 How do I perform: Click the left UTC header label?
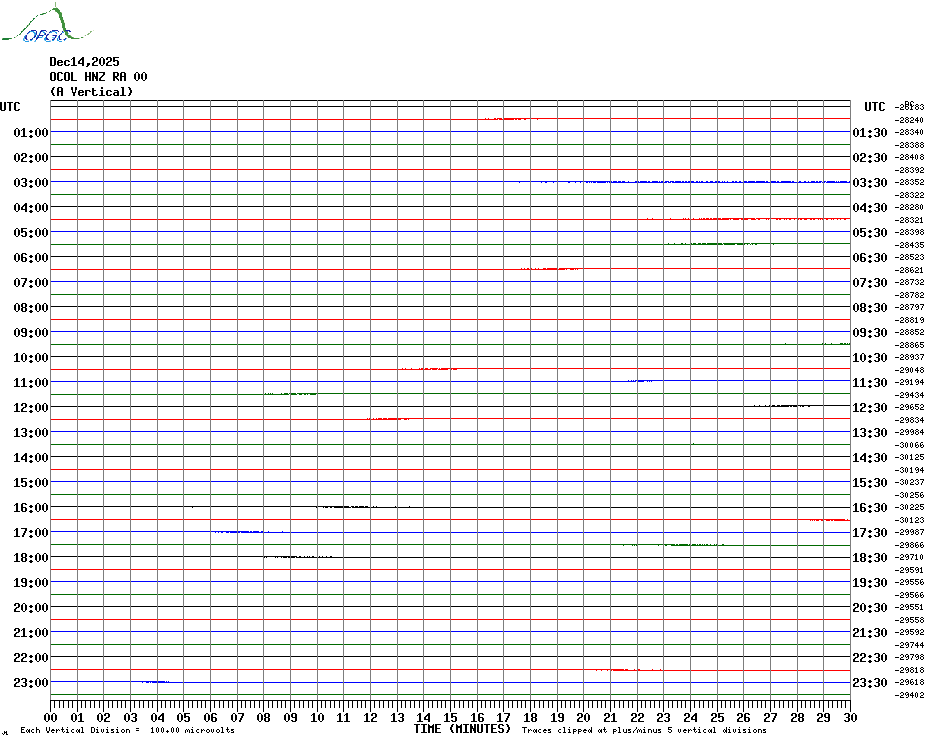pyautogui.click(x=10, y=107)
